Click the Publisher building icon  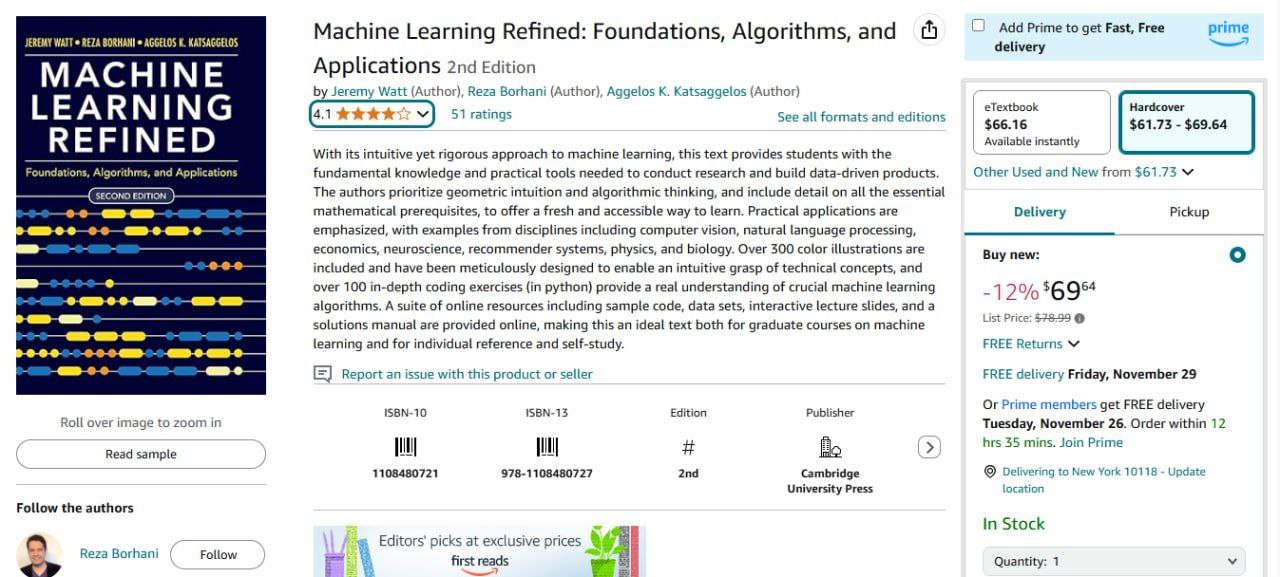coord(830,447)
